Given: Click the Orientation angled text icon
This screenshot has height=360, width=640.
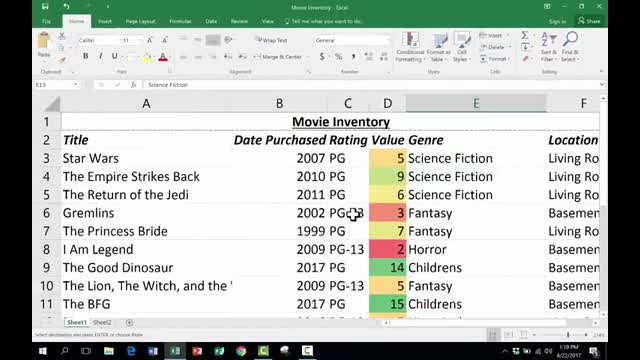Looking at the screenshot, I should tap(228, 40).
